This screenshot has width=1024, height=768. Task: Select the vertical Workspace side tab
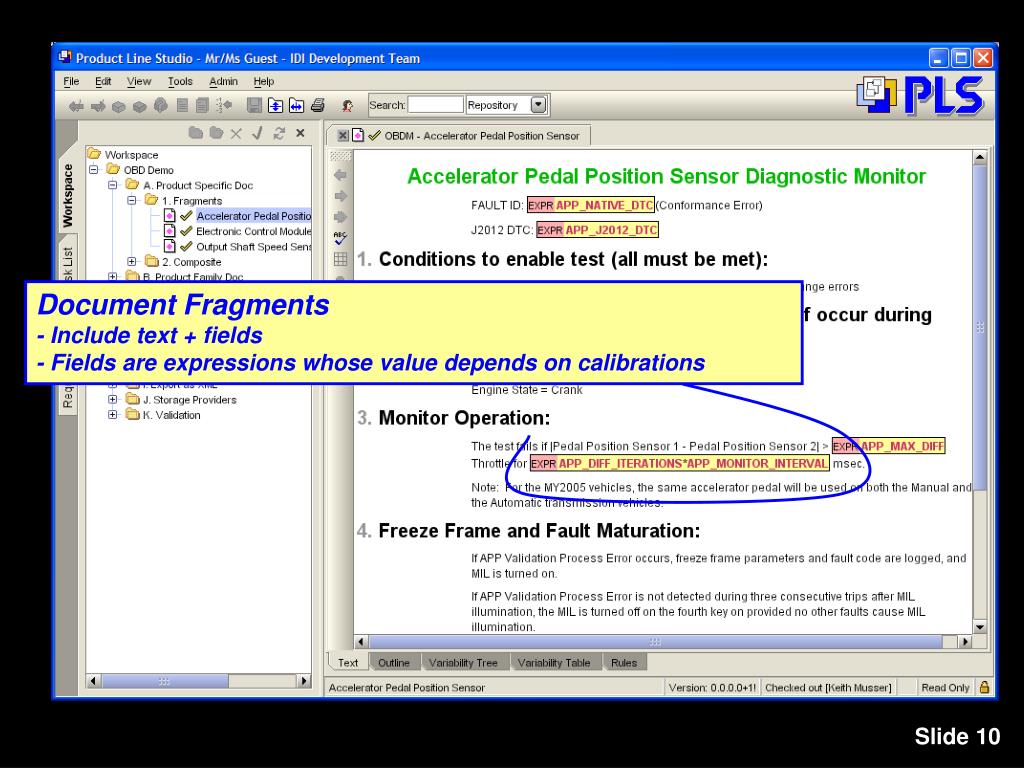click(67, 196)
